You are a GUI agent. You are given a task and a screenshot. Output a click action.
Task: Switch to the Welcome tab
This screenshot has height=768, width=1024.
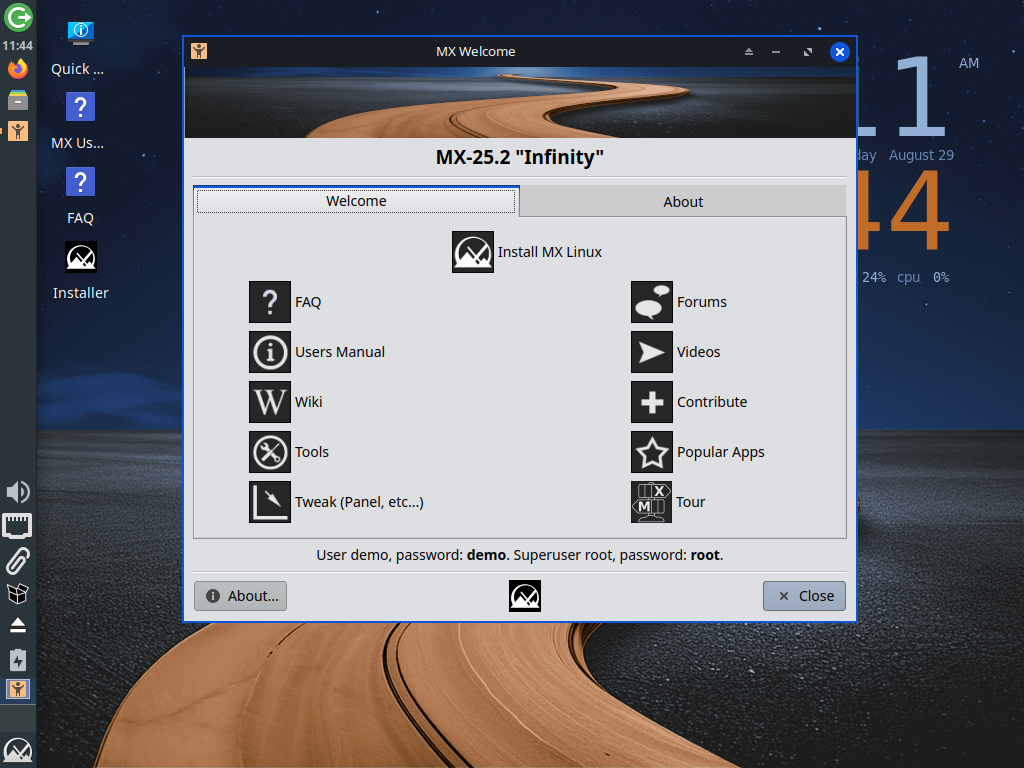356,201
